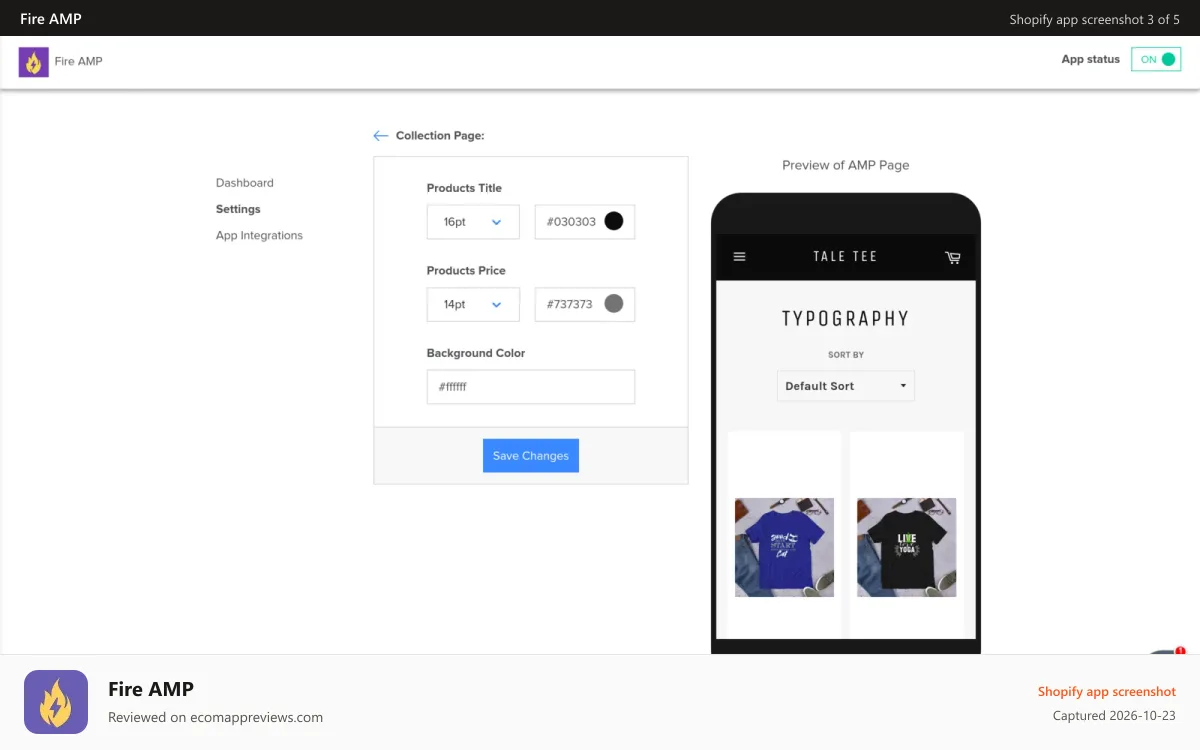Open App Integrations in the sidebar

259,236
